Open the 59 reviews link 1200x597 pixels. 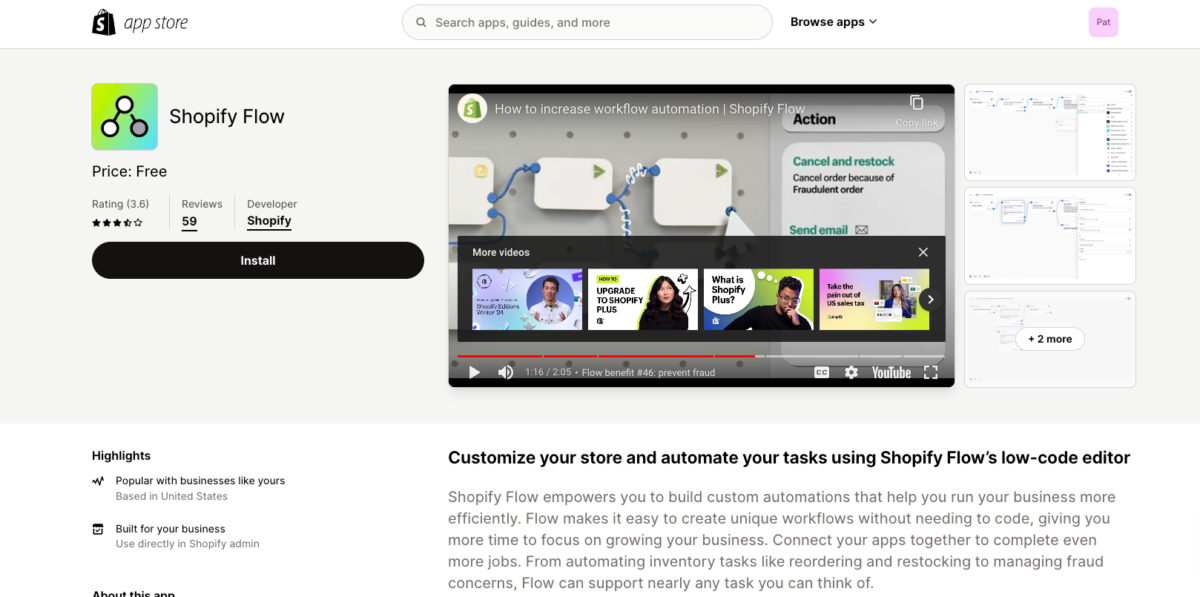coord(189,221)
